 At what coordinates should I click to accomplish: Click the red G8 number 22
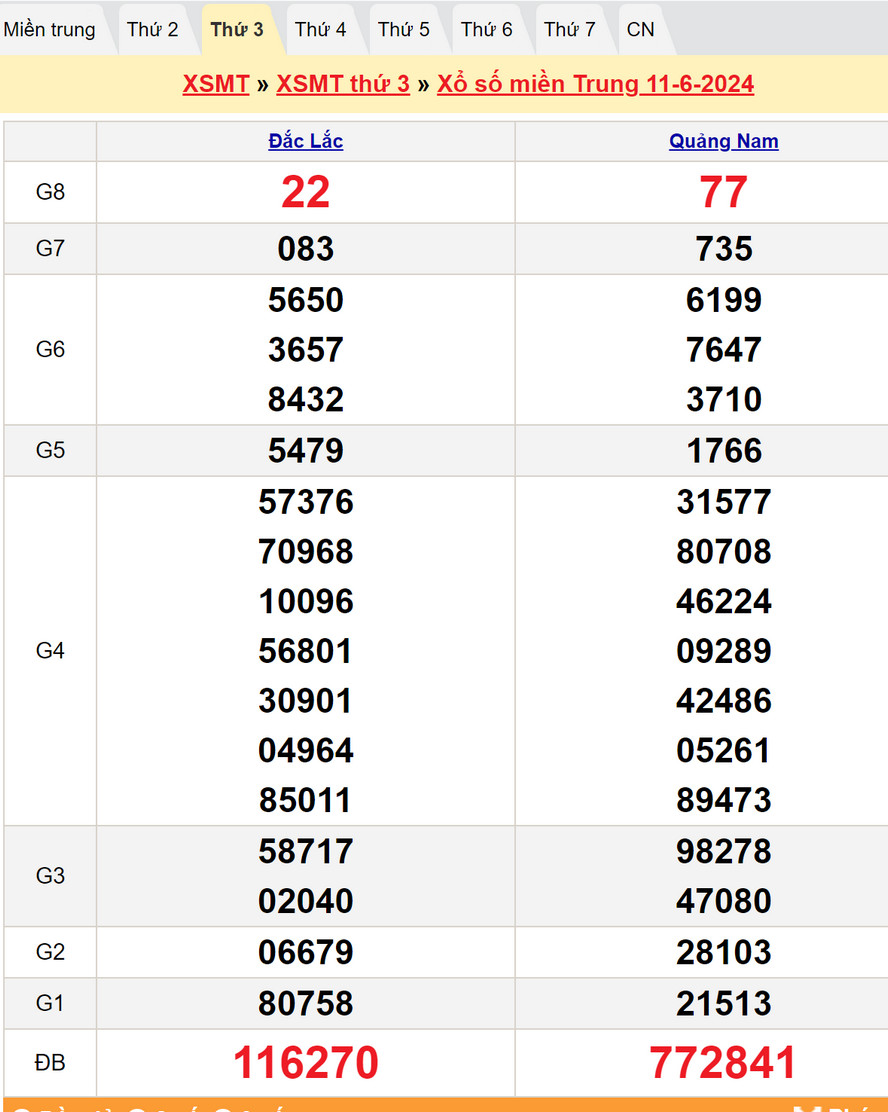306,192
